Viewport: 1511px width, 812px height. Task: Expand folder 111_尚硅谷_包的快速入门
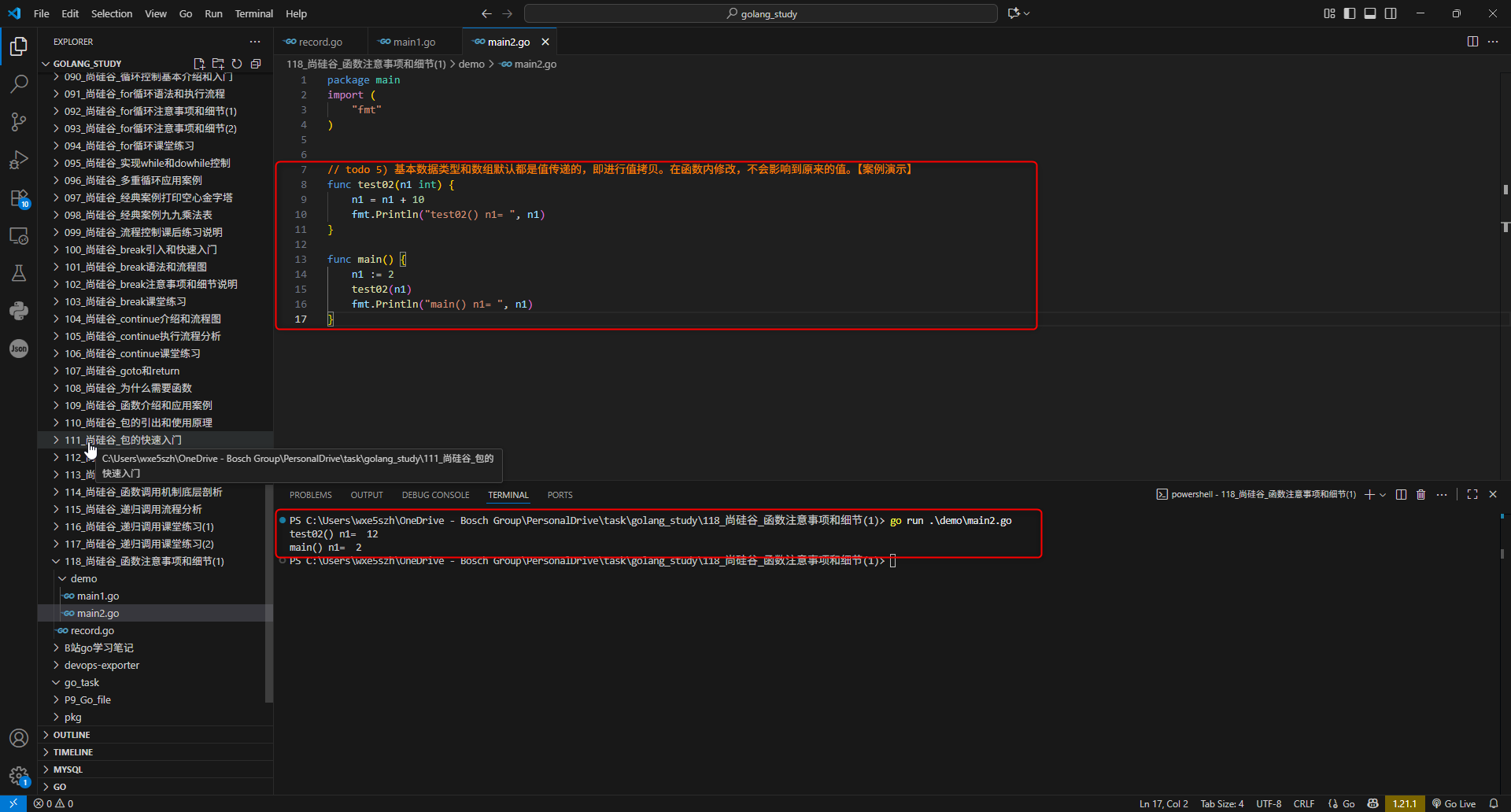(x=156, y=441)
